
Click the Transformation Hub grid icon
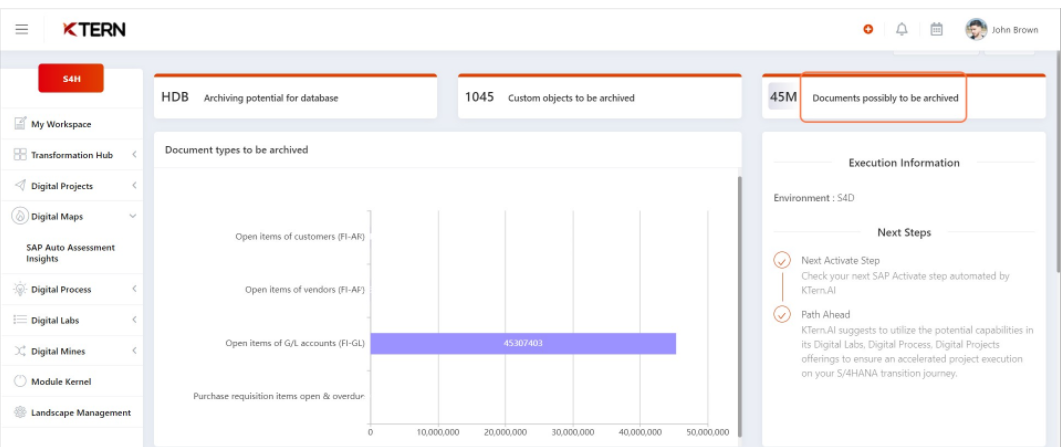20,155
